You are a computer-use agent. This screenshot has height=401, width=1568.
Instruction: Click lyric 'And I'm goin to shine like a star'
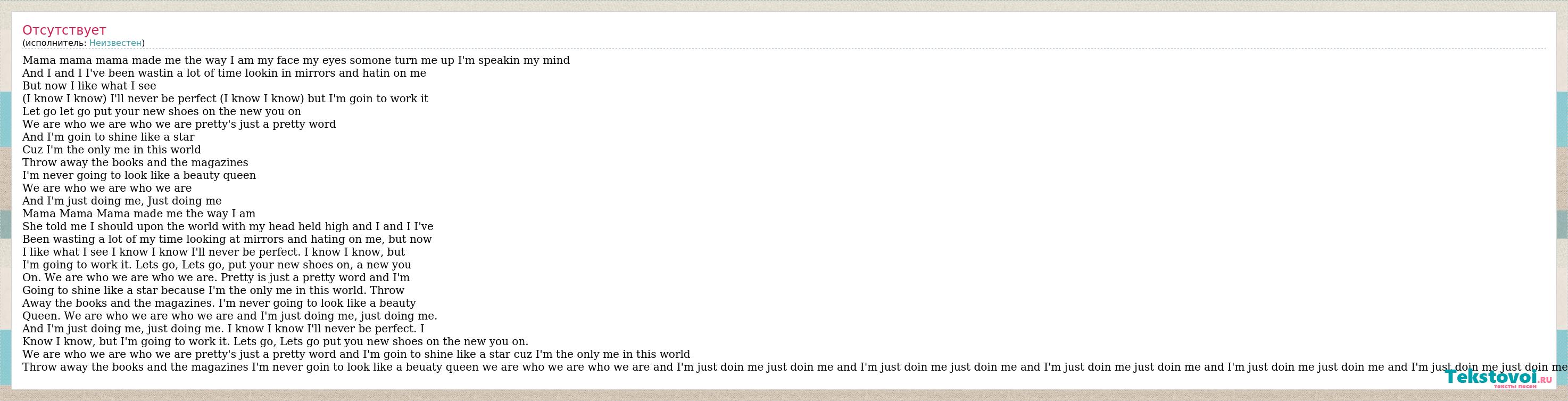[109, 137]
